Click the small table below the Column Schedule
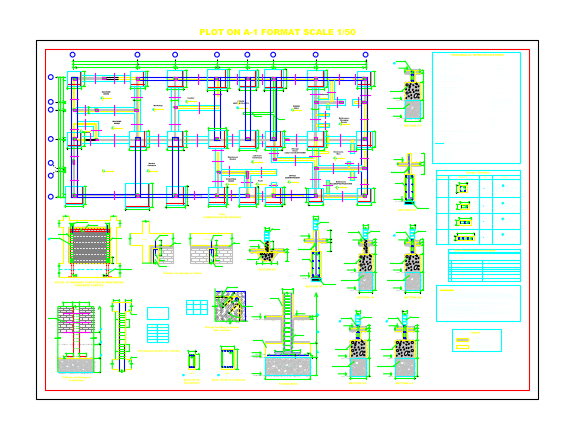574x428 pixels. [x=484, y=265]
